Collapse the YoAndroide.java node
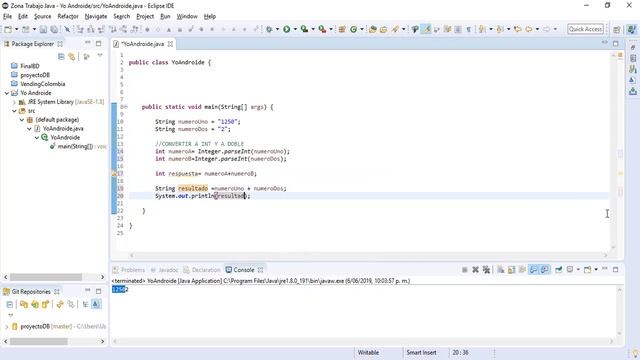Viewport: 640px width, 360px height. 29,129
